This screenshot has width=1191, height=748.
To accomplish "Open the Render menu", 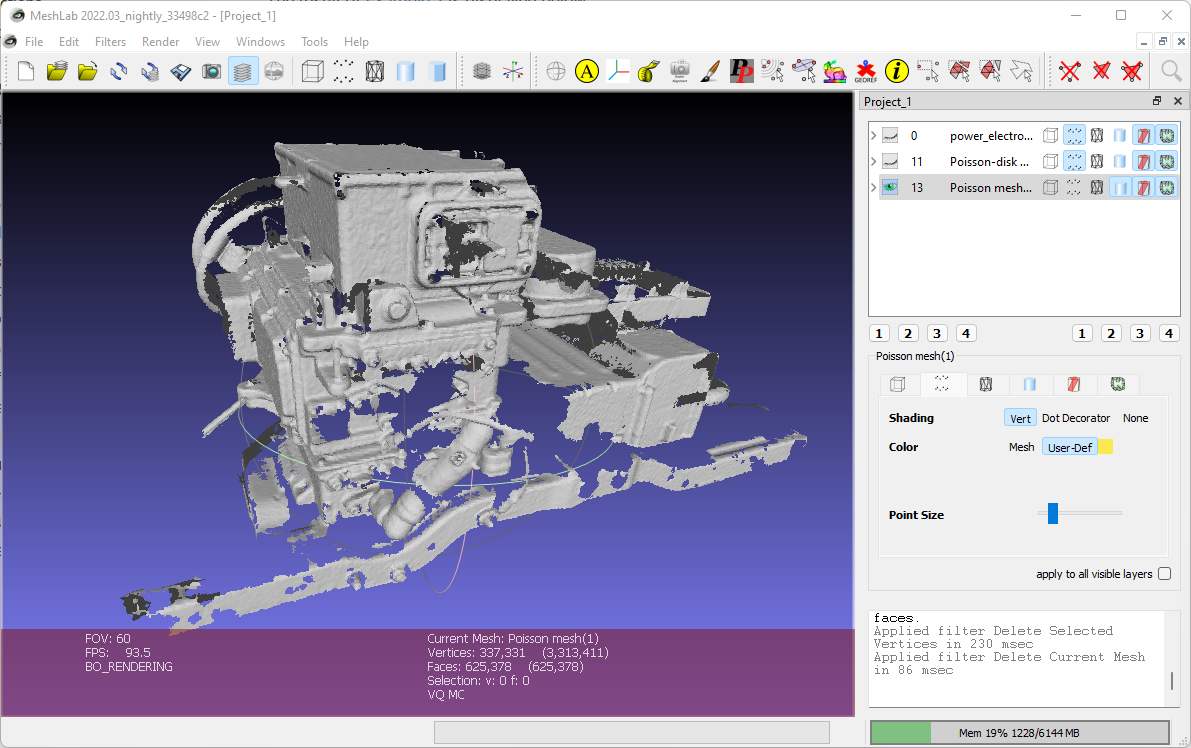I will point(160,42).
